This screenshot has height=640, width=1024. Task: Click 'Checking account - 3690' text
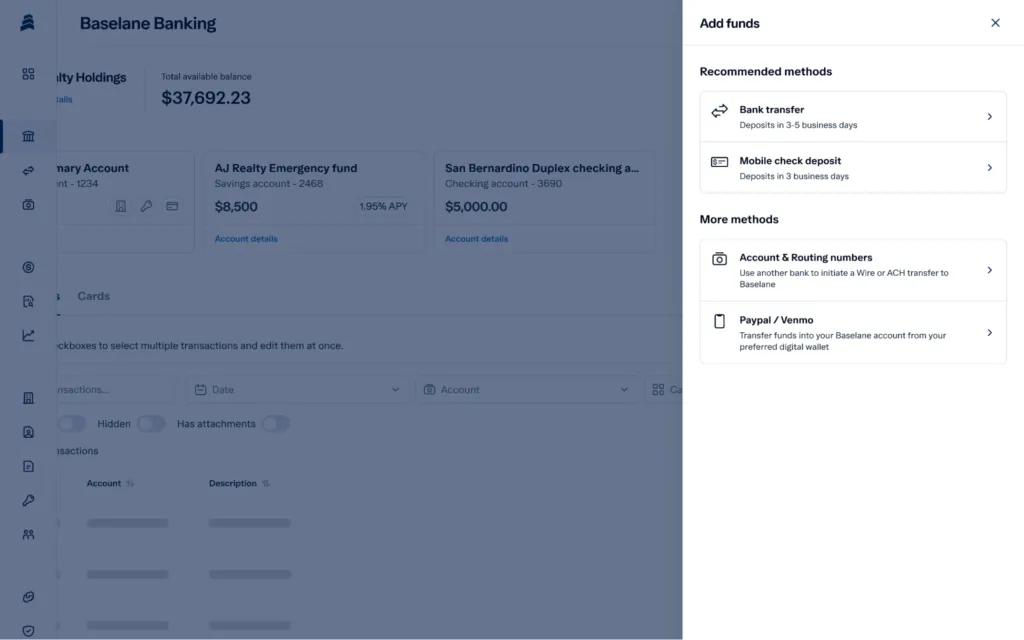click(503, 184)
